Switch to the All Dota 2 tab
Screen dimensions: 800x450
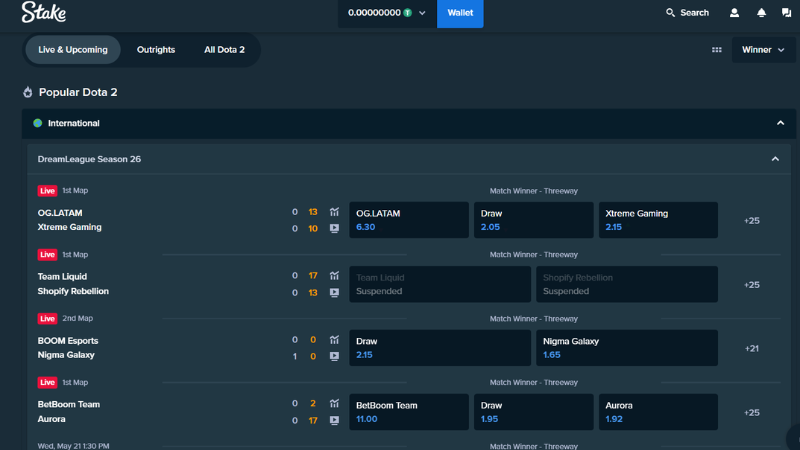point(224,49)
